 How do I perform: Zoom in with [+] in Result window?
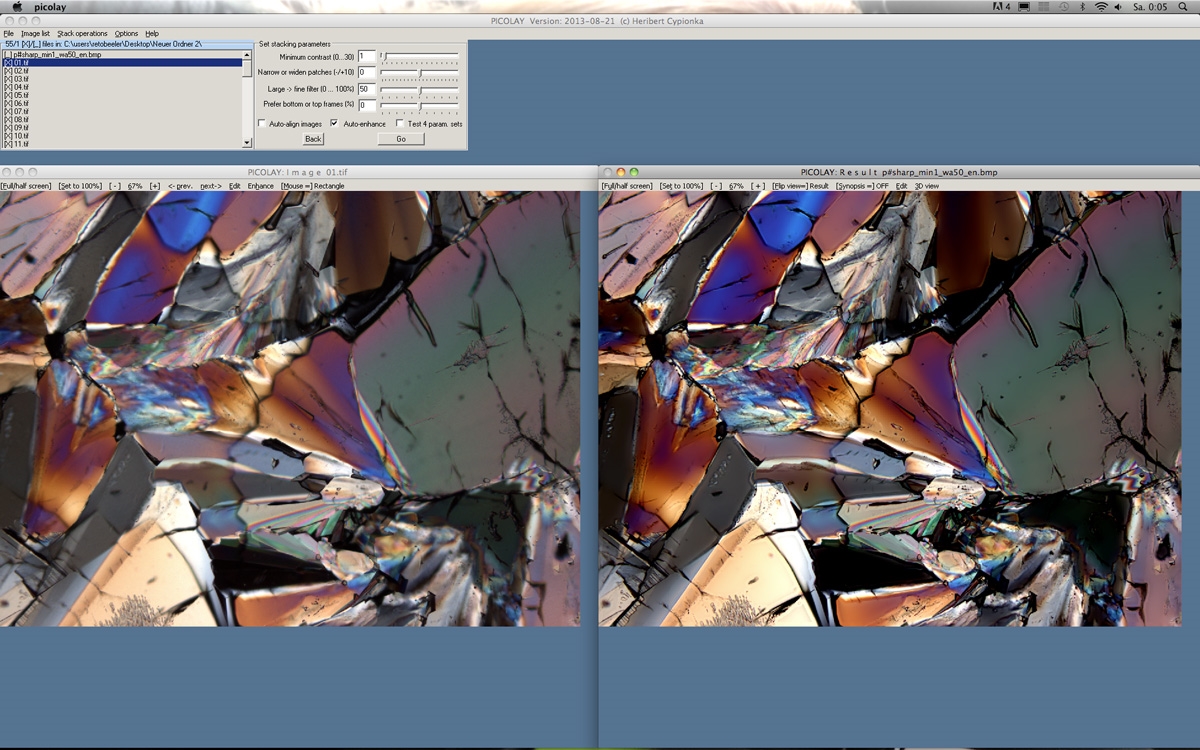coord(758,186)
